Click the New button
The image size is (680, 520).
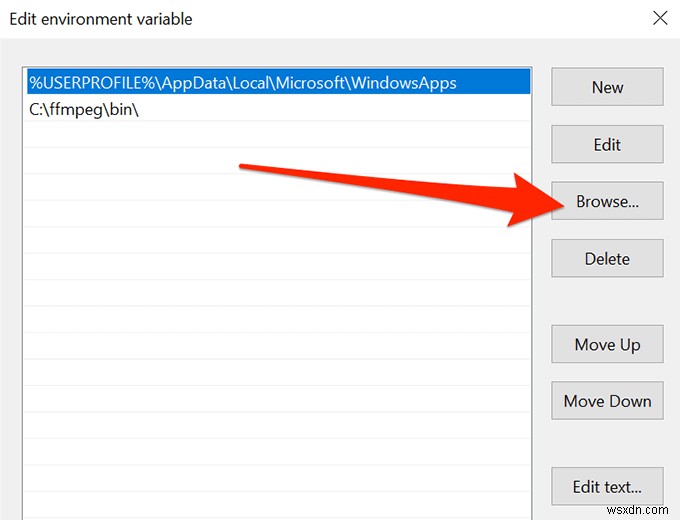point(607,87)
